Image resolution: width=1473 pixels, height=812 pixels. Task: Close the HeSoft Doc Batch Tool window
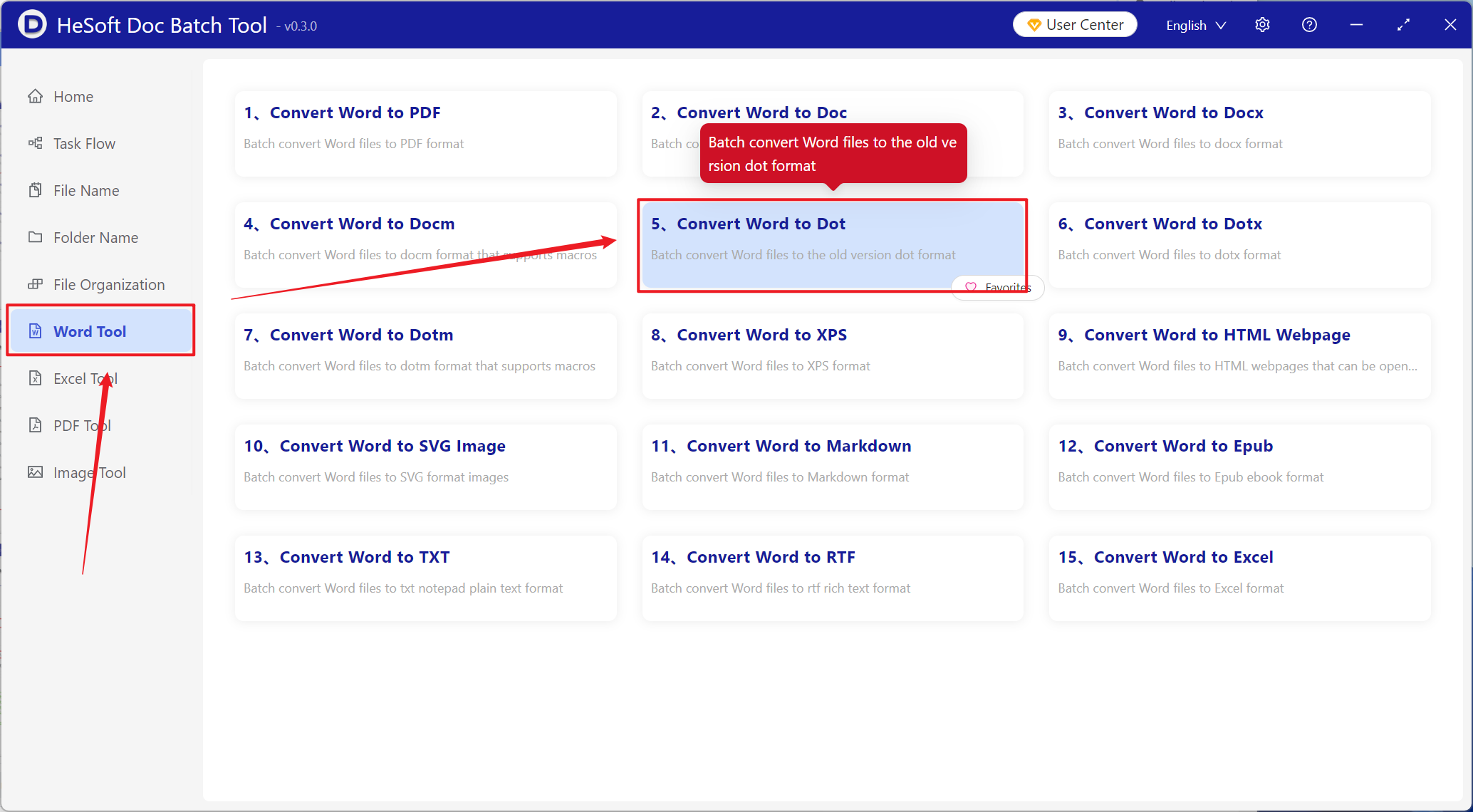coord(1450,25)
